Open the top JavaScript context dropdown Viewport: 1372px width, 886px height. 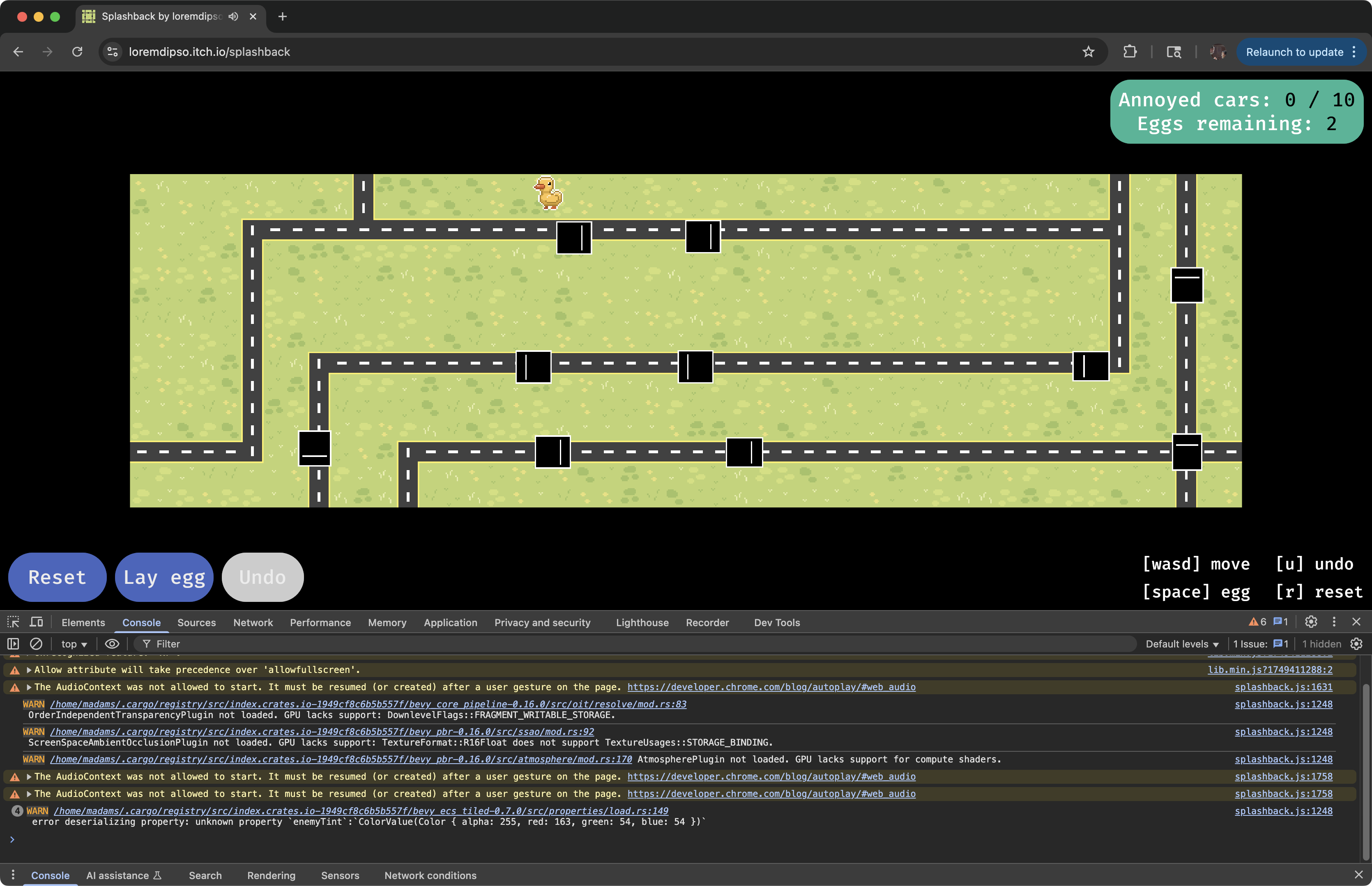(x=74, y=644)
